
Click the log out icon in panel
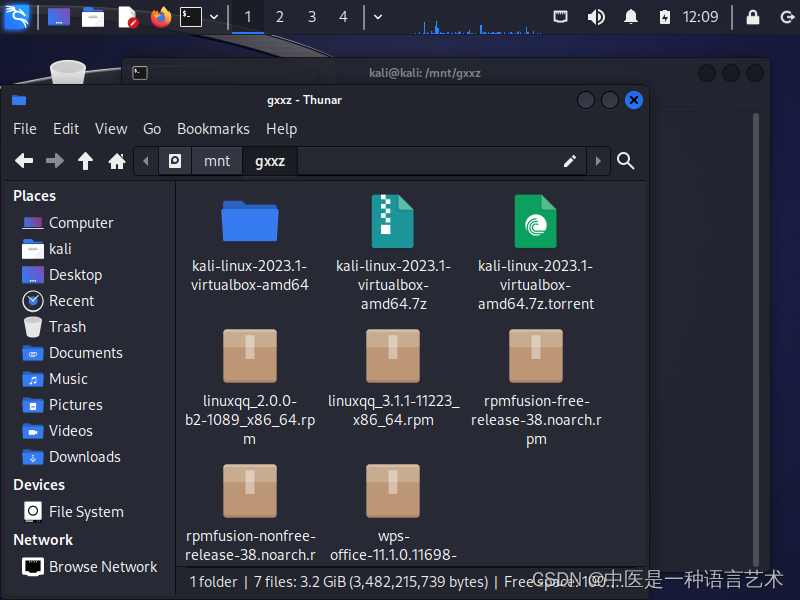(x=788, y=17)
